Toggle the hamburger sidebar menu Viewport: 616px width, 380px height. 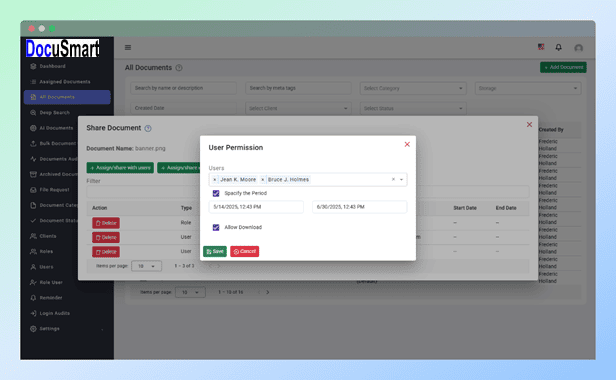point(128,48)
